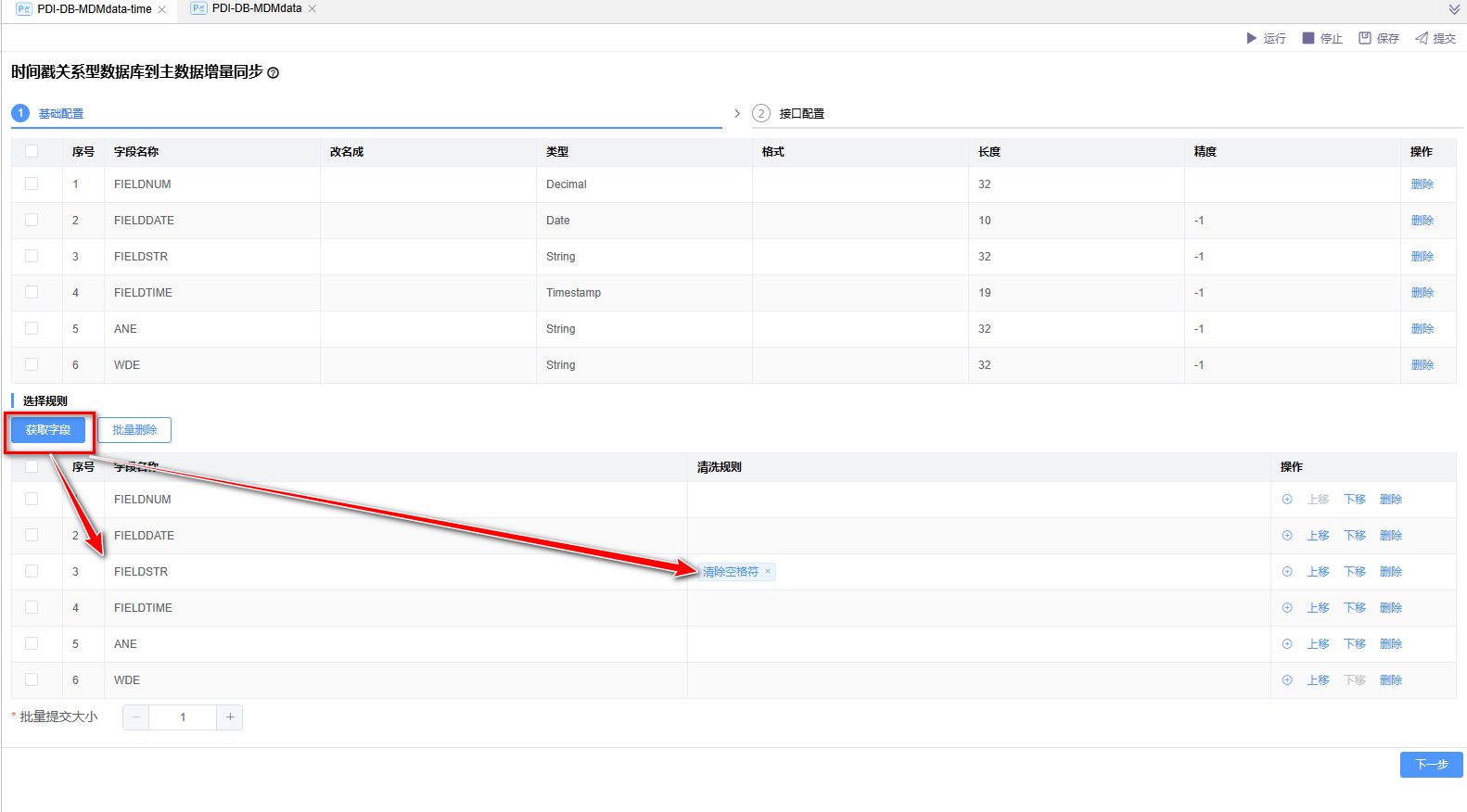Click the length value 19 in the FIELDTIME row

(985, 293)
